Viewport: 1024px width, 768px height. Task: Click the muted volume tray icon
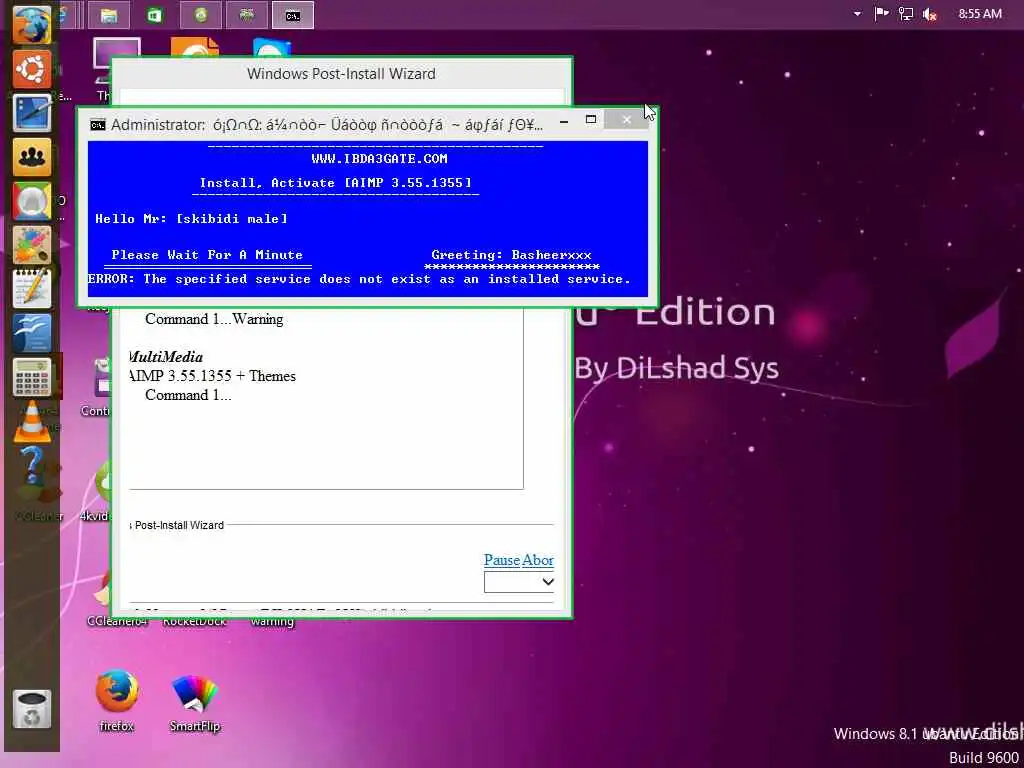point(930,14)
